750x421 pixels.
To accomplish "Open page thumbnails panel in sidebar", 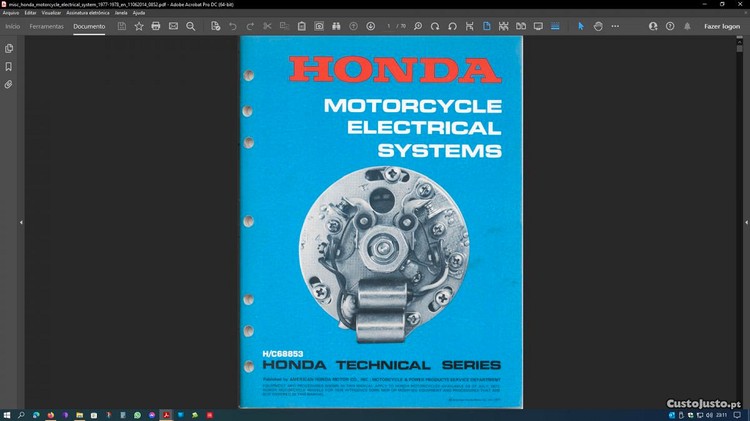I will [x=9, y=48].
